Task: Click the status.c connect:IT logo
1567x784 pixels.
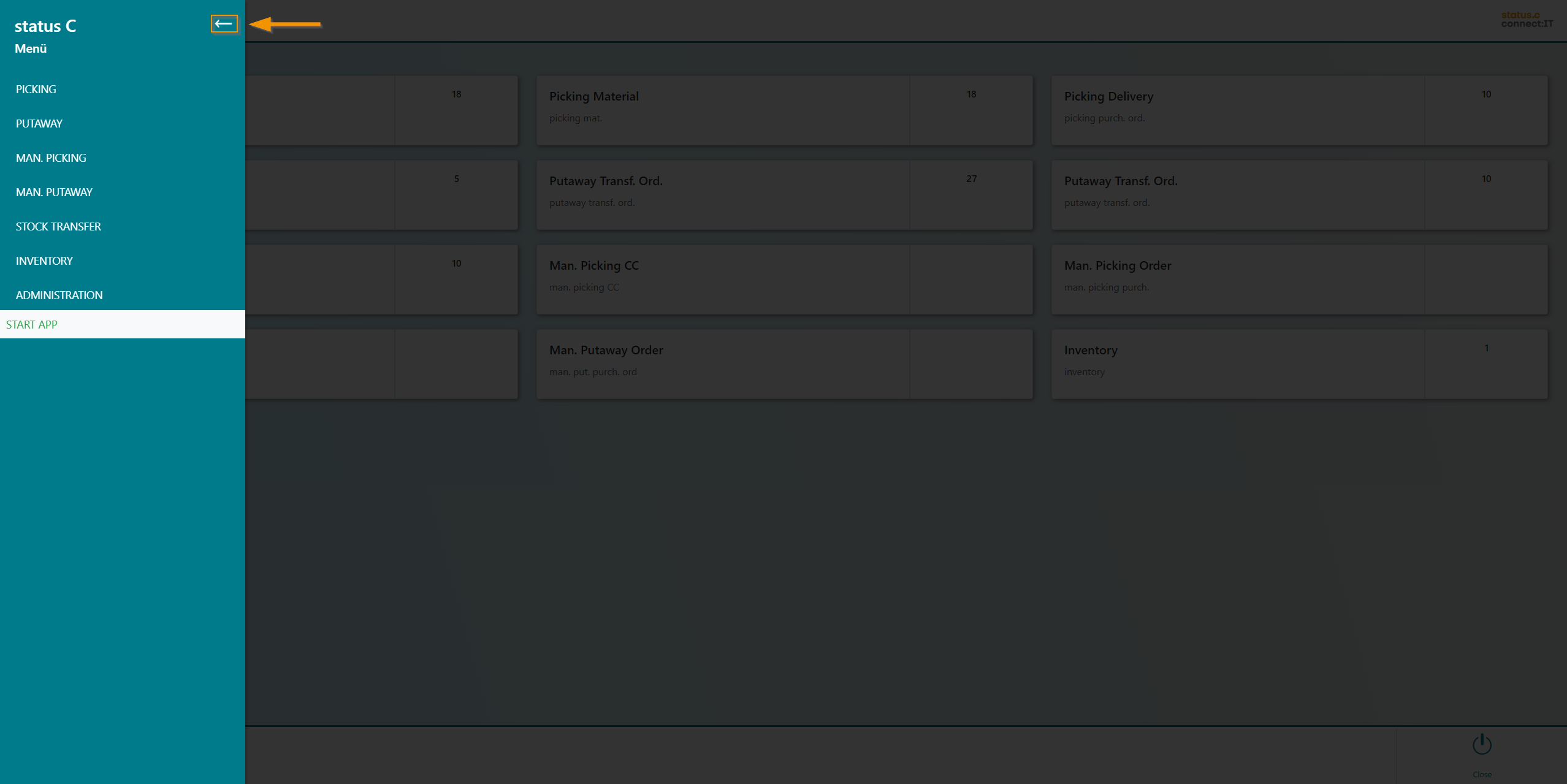Action: [1527, 20]
